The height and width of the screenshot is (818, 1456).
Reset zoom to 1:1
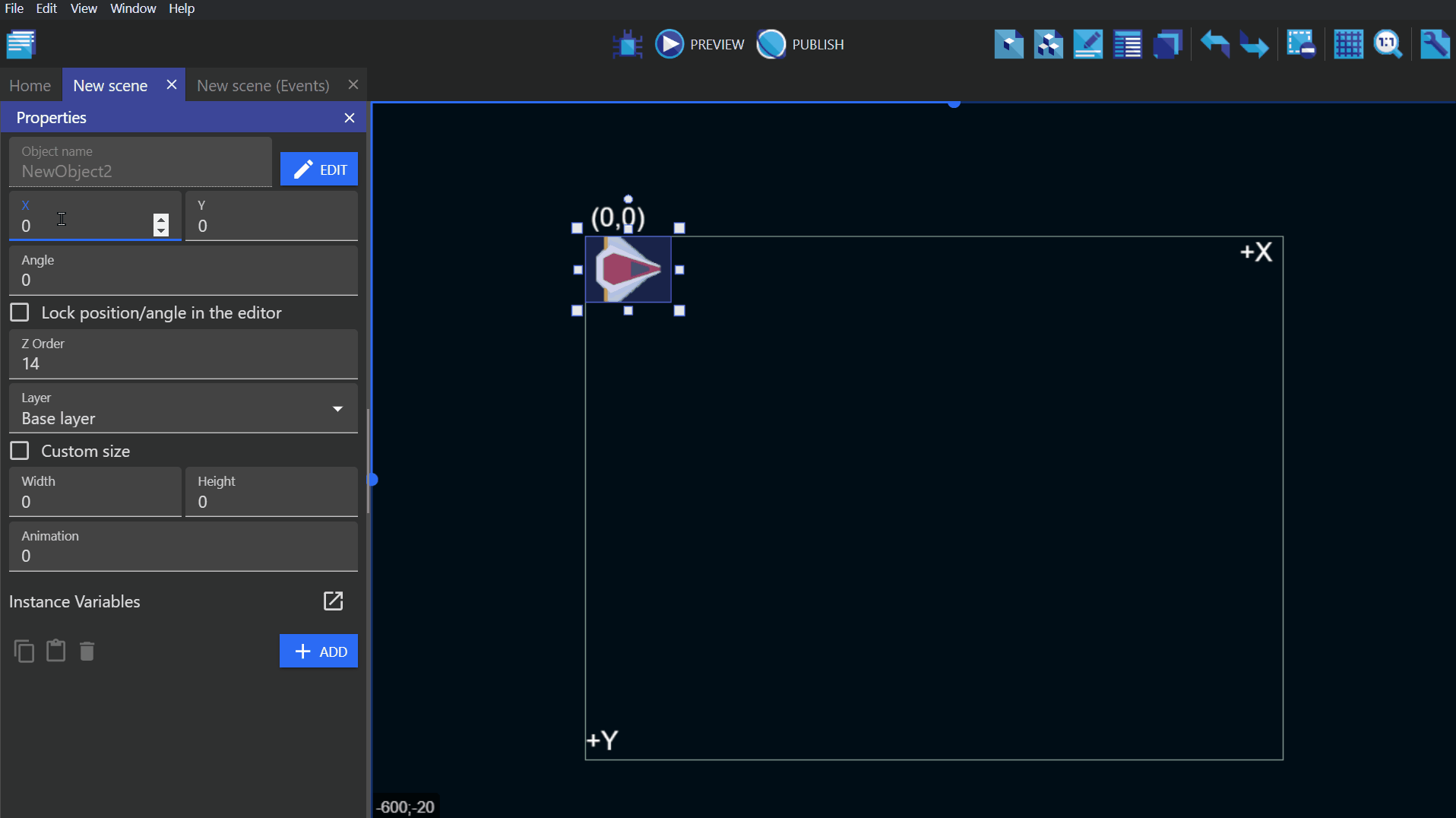(1388, 44)
